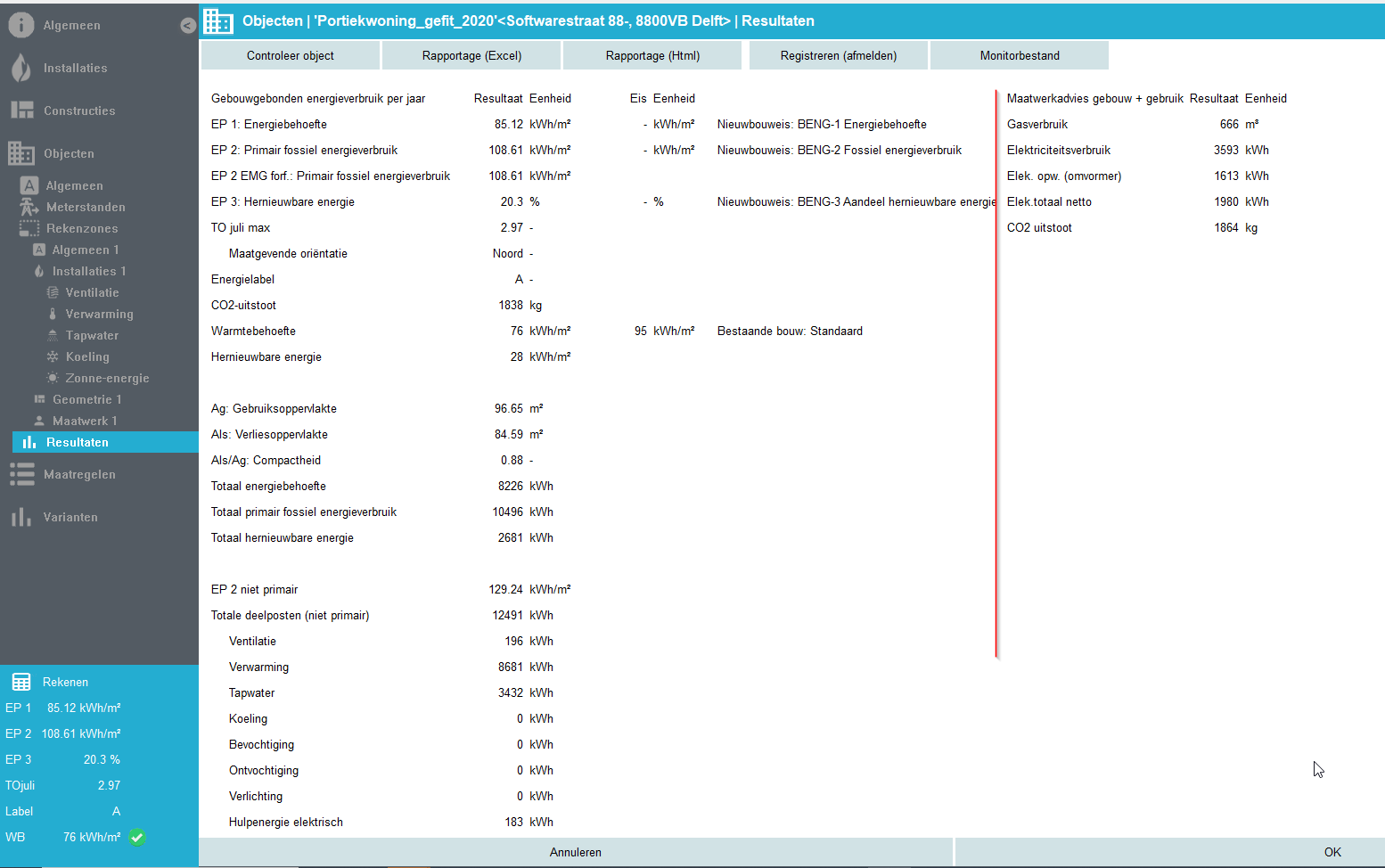Click the Algemeen 1 'A' icon
The image size is (1385, 868).
tap(39, 250)
